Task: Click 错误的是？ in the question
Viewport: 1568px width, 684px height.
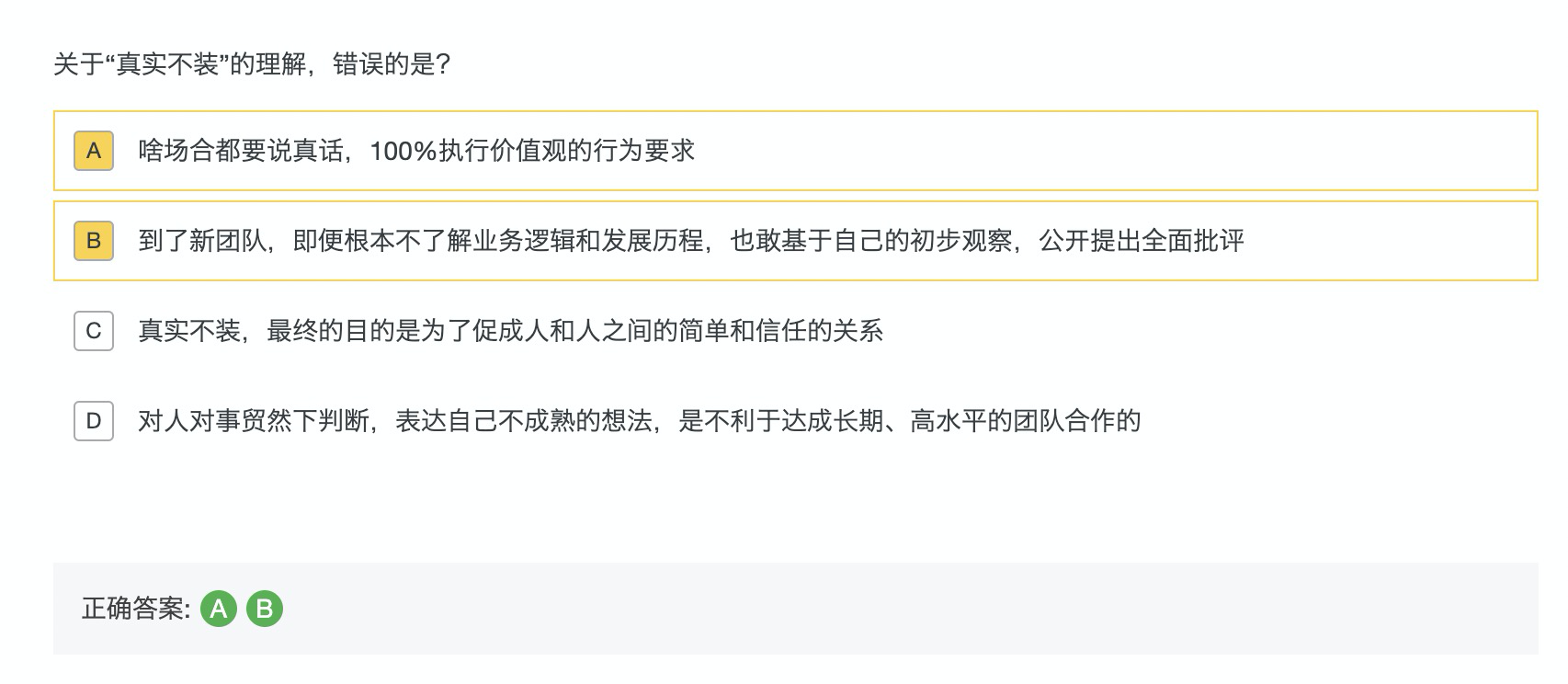Action: [x=392, y=64]
